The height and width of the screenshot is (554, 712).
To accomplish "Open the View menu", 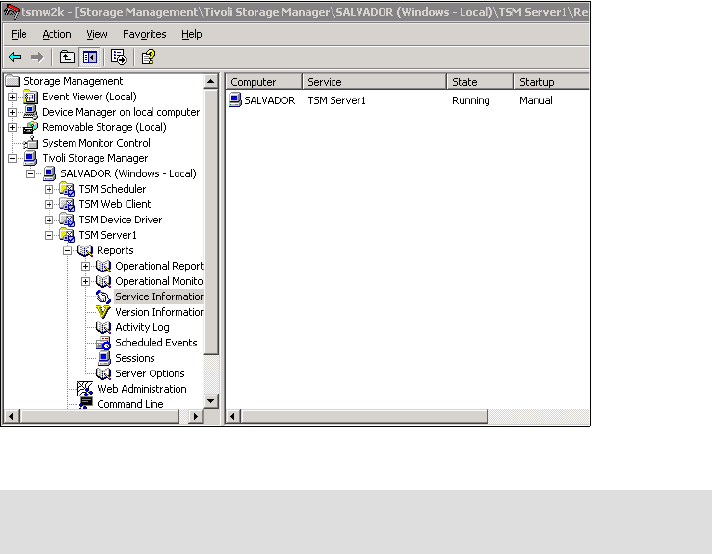I will 97,35.
